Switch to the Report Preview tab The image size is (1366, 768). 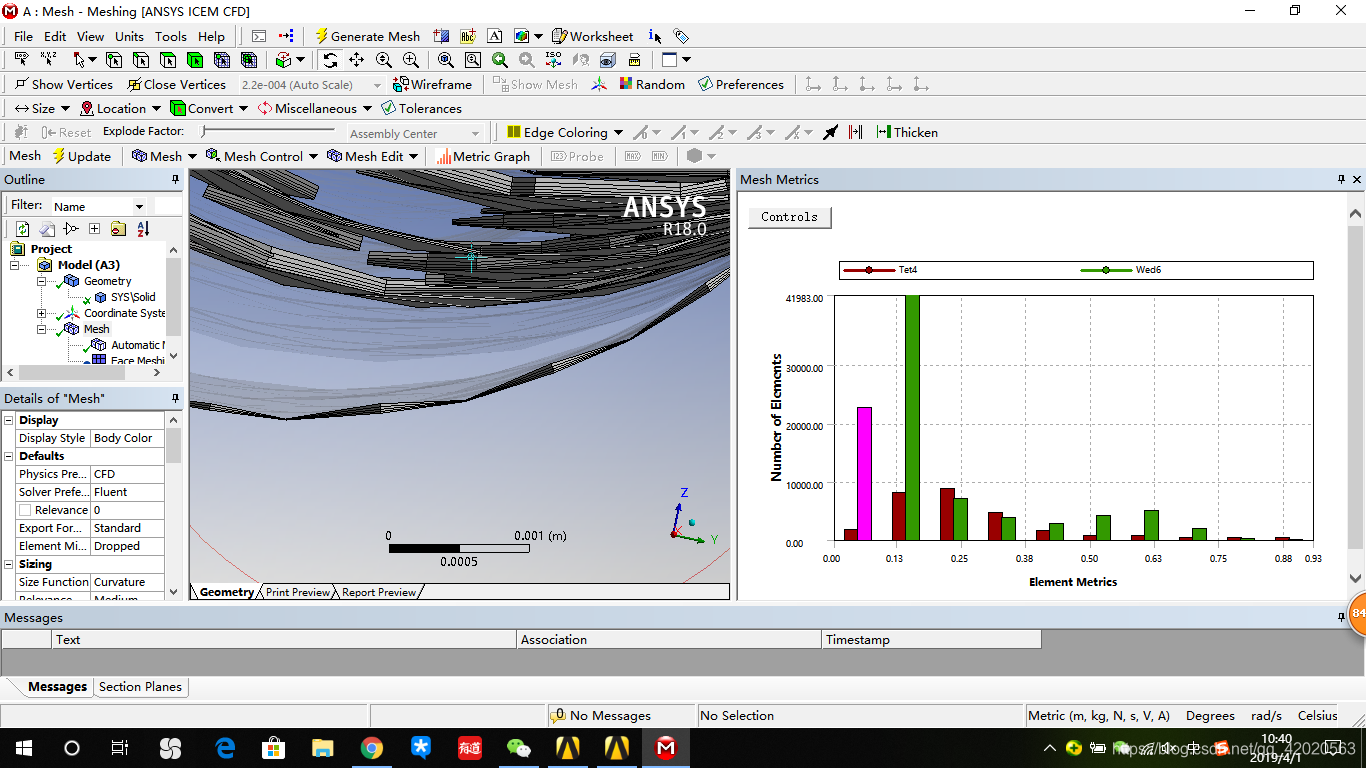[378, 592]
